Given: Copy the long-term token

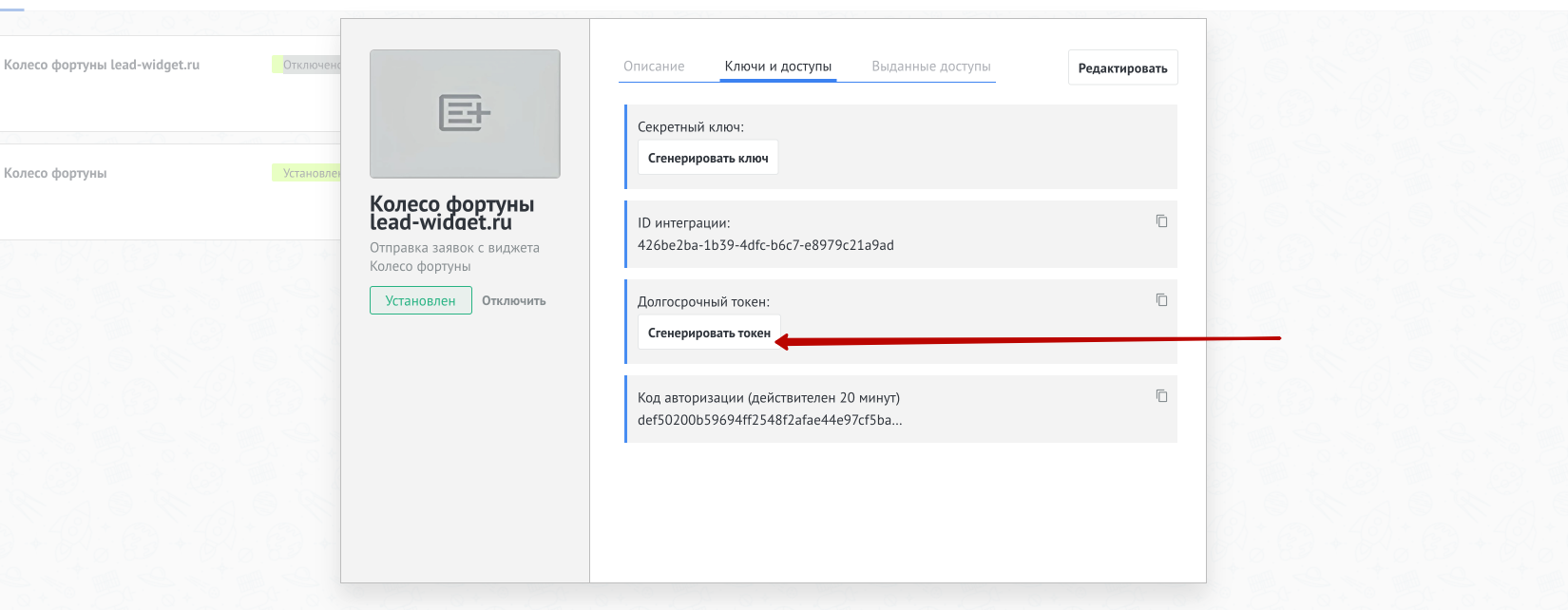Looking at the screenshot, I should 1161,300.
